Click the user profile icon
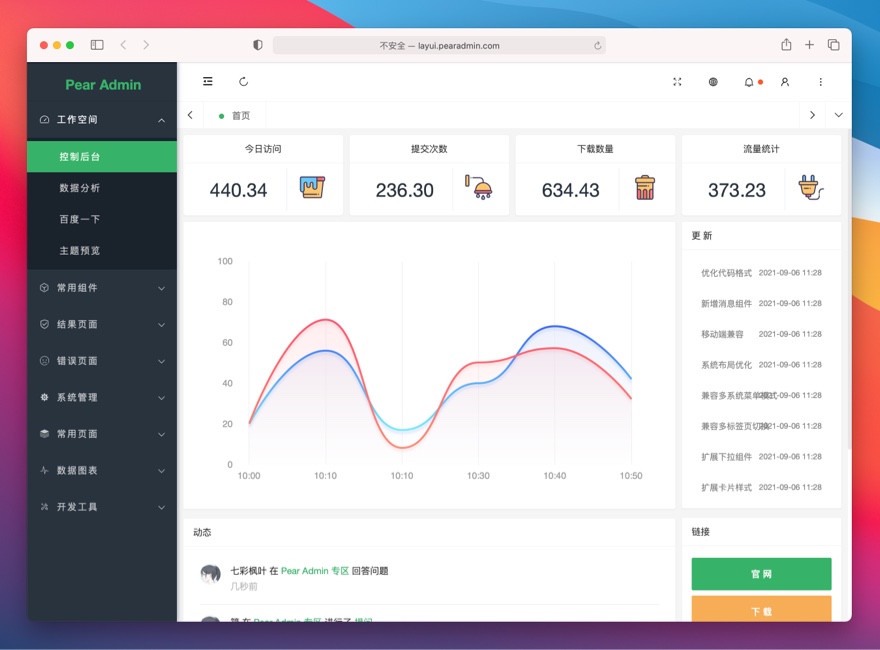 tap(784, 82)
